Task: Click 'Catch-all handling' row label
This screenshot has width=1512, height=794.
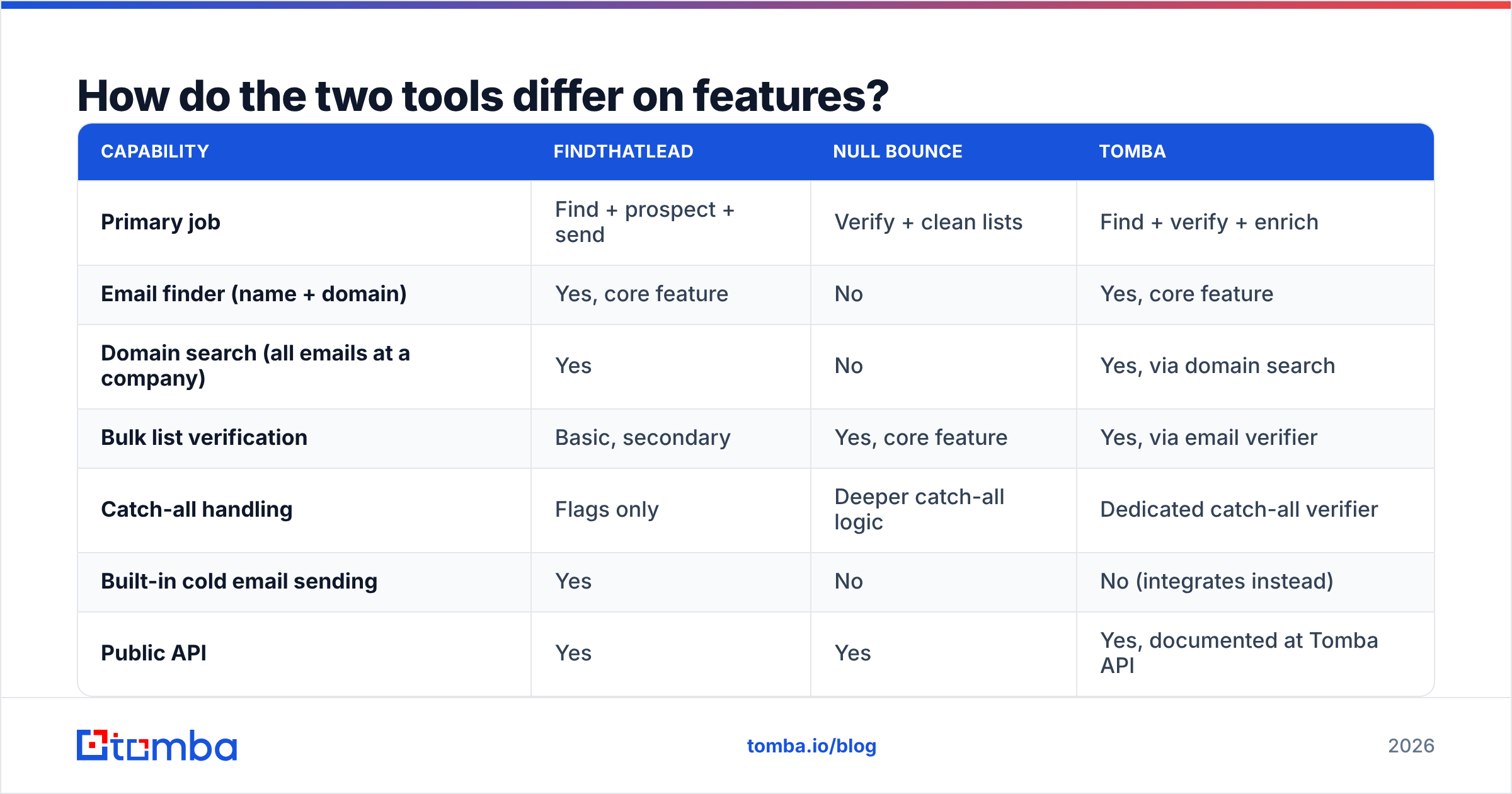Action: pos(197,510)
